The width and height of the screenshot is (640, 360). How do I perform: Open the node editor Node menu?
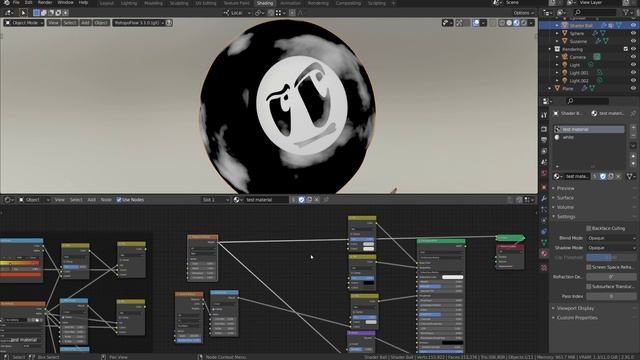pos(106,200)
